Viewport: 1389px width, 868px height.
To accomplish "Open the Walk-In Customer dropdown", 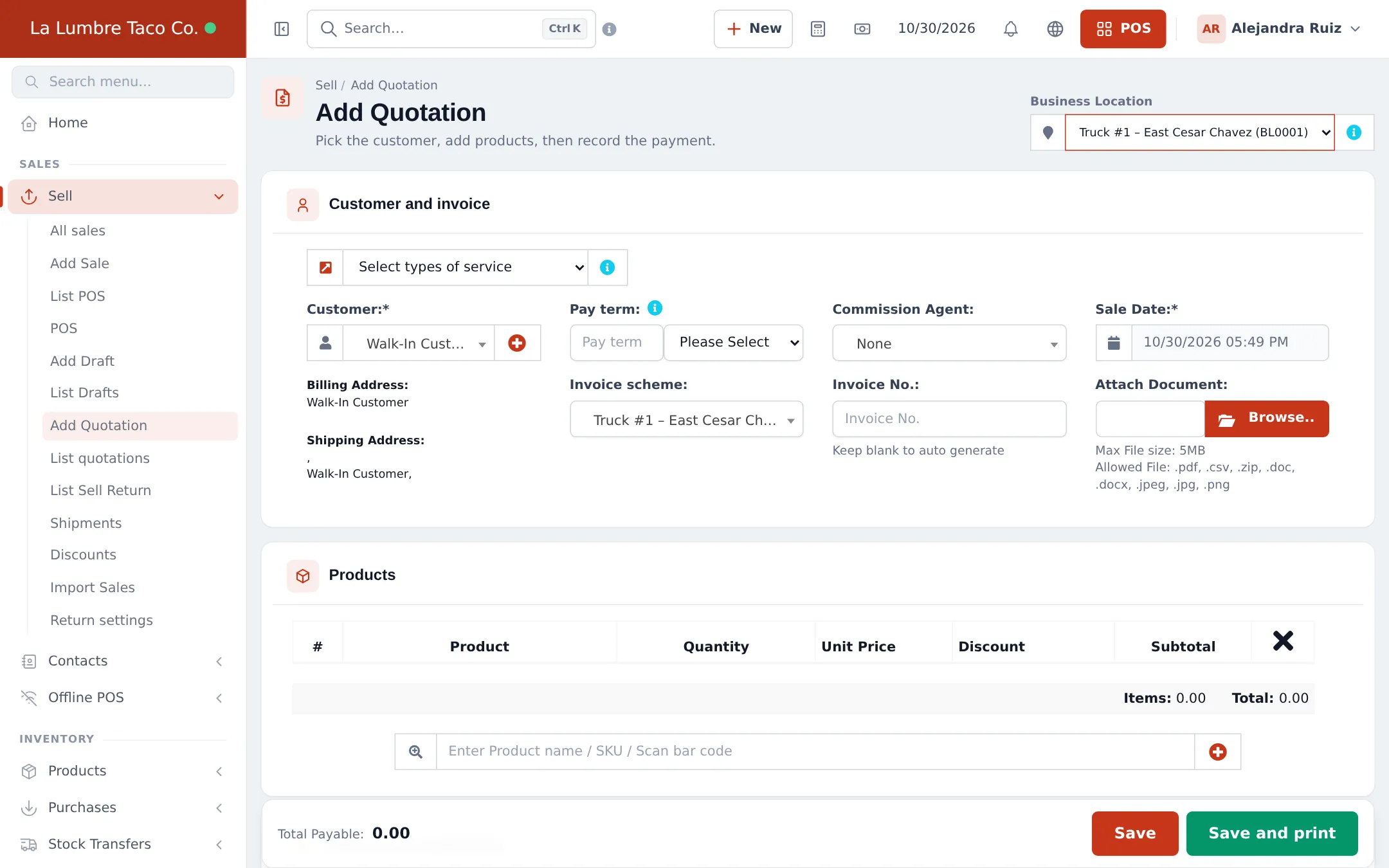I will point(419,343).
